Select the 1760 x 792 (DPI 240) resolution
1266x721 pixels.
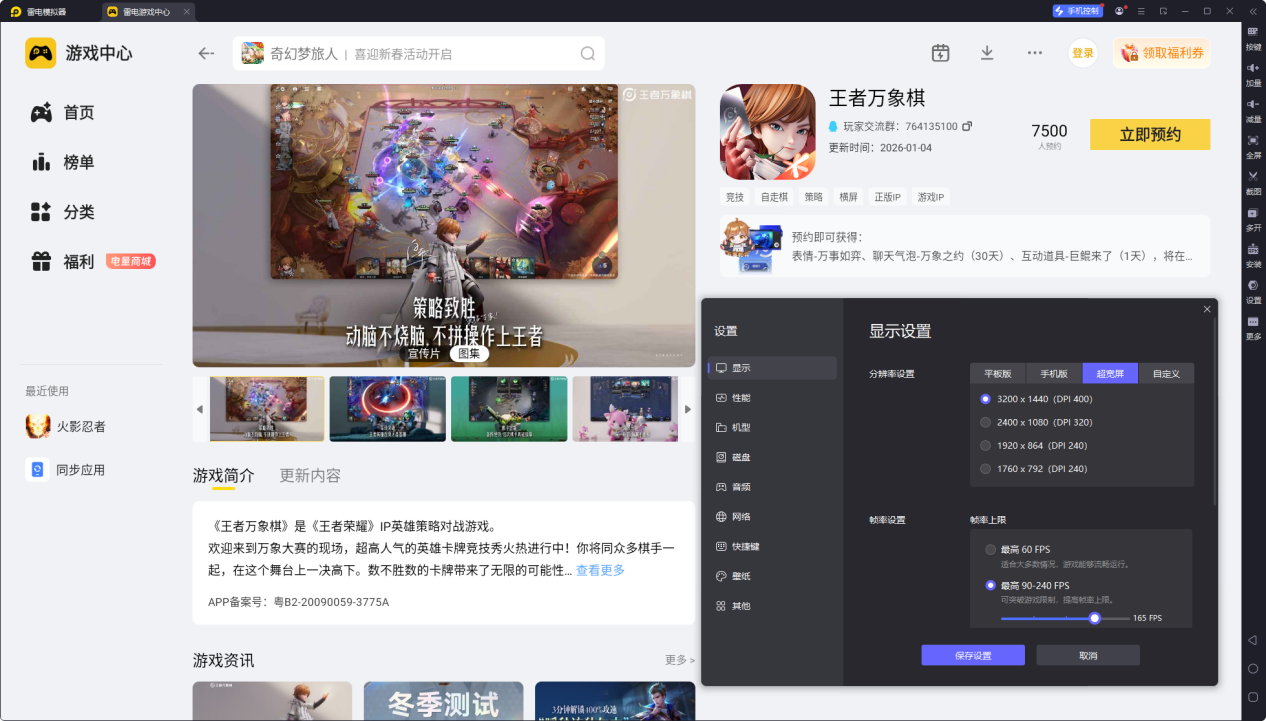pos(1034,468)
